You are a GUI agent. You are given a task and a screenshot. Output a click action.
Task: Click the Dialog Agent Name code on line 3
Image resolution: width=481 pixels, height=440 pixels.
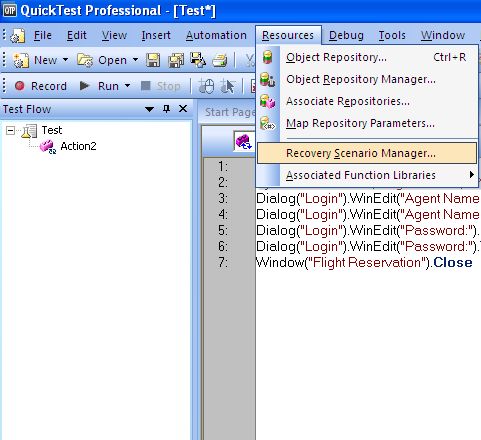click(x=368, y=199)
